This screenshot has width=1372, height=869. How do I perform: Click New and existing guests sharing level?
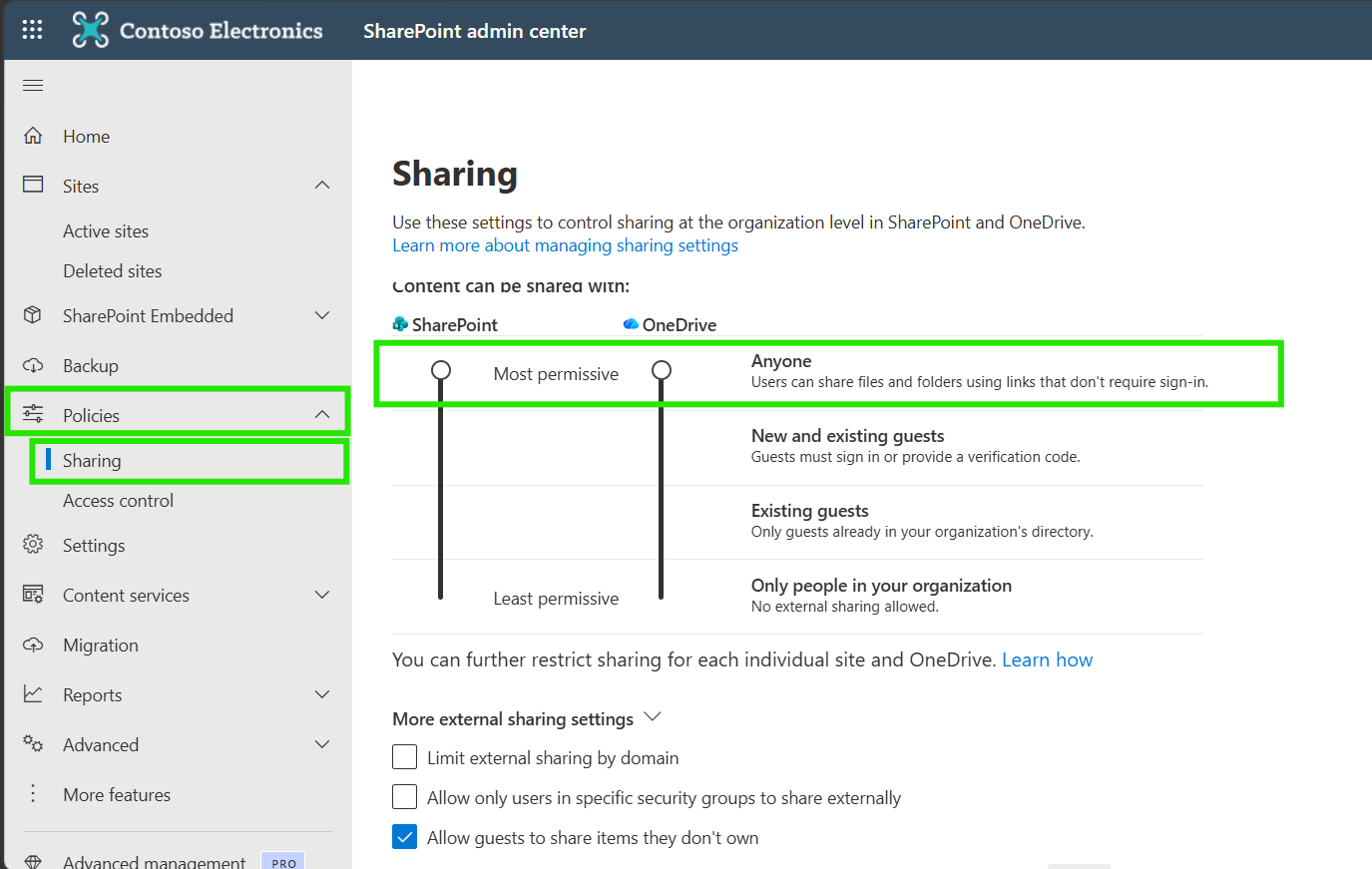[x=847, y=436]
